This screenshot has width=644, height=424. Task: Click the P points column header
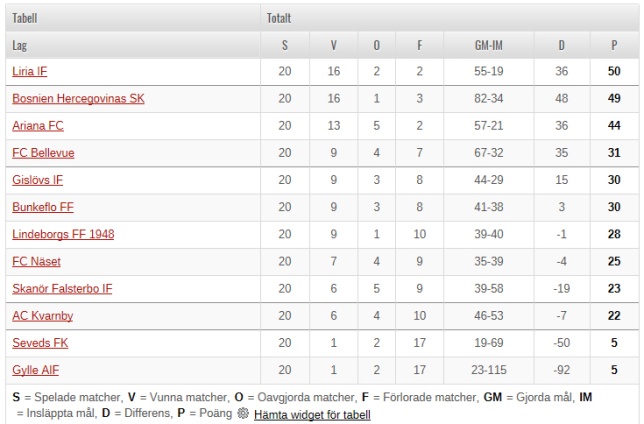coord(614,45)
